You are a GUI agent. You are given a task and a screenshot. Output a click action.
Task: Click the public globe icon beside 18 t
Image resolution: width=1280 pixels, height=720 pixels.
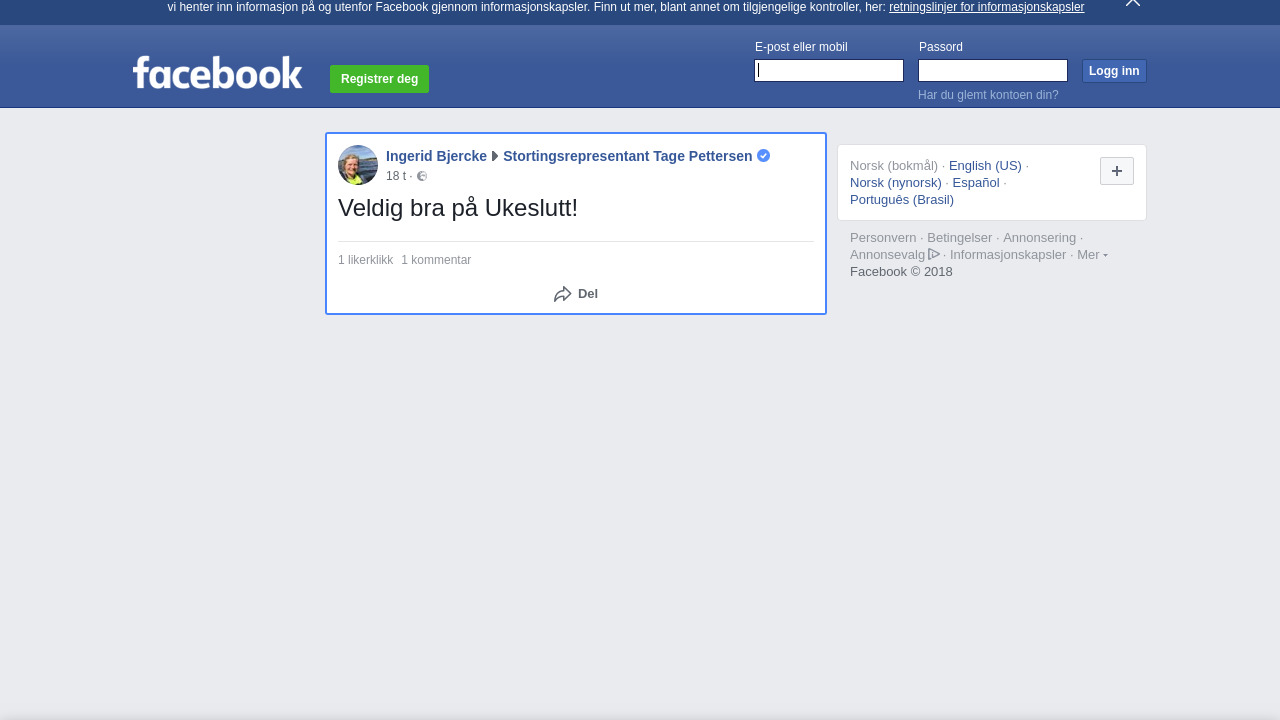[x=422, y=176]
